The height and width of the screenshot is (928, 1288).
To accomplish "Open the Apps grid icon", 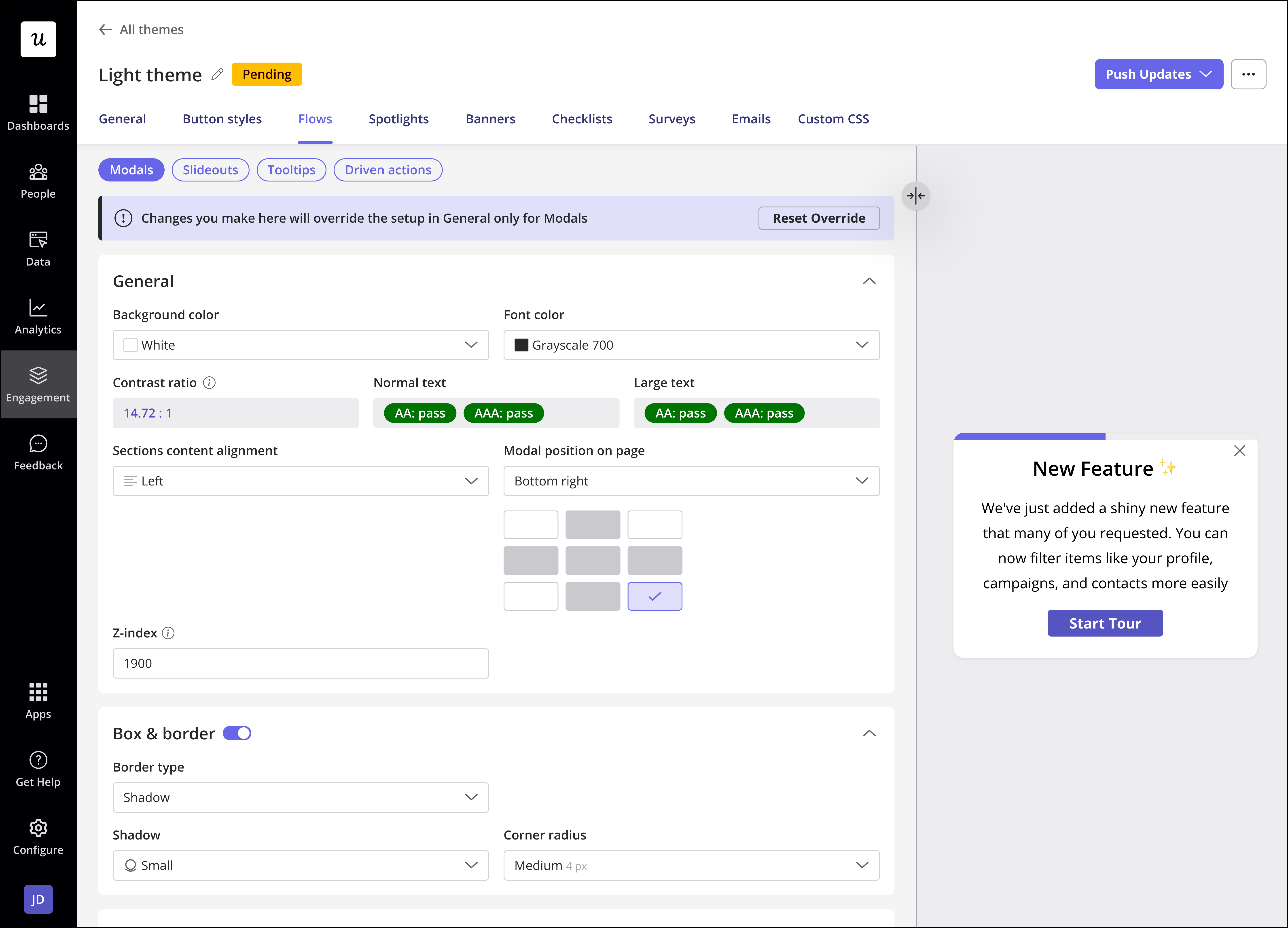I will (38, 692).
